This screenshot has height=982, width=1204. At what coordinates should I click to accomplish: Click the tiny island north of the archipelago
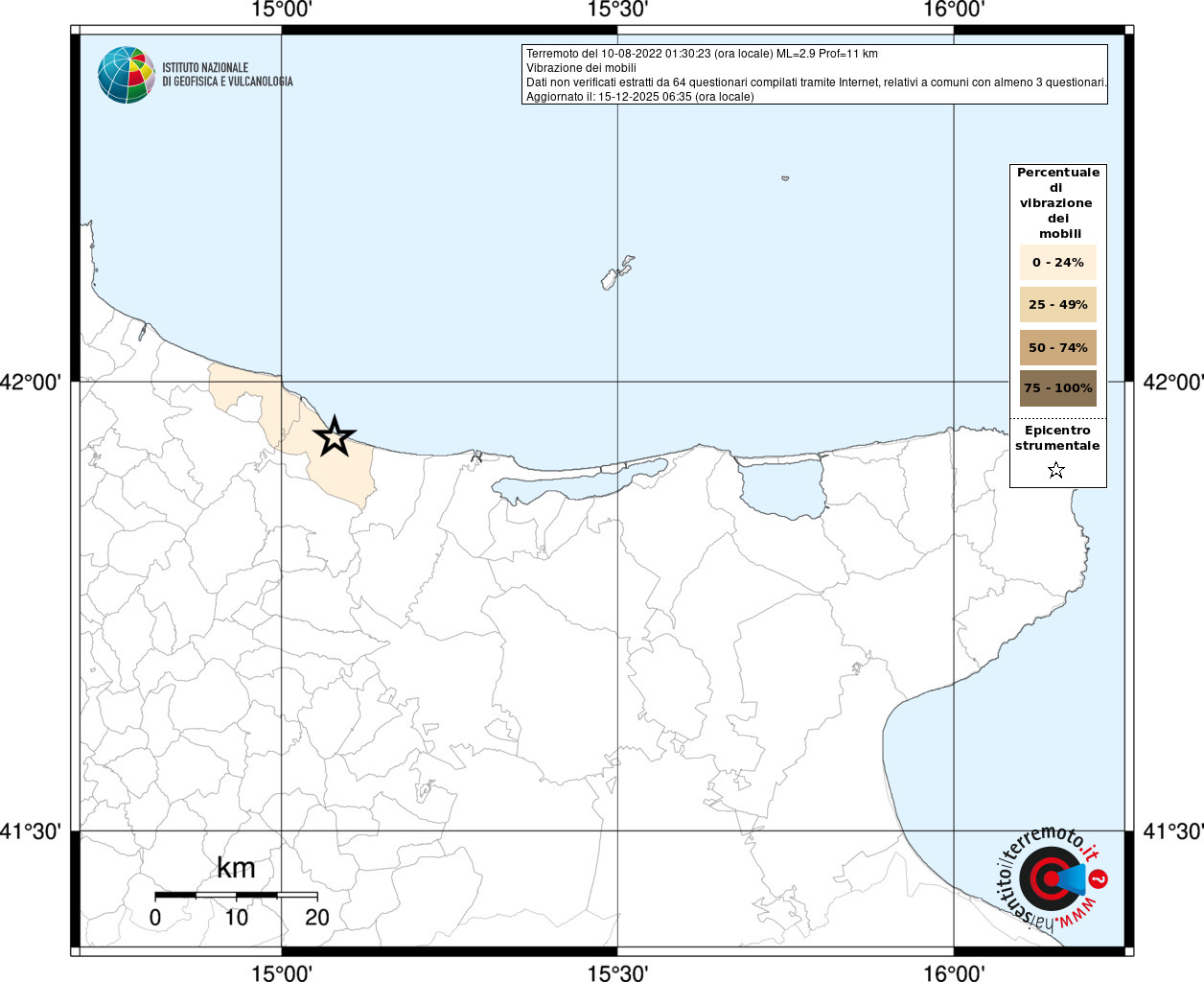pos(785,177)
